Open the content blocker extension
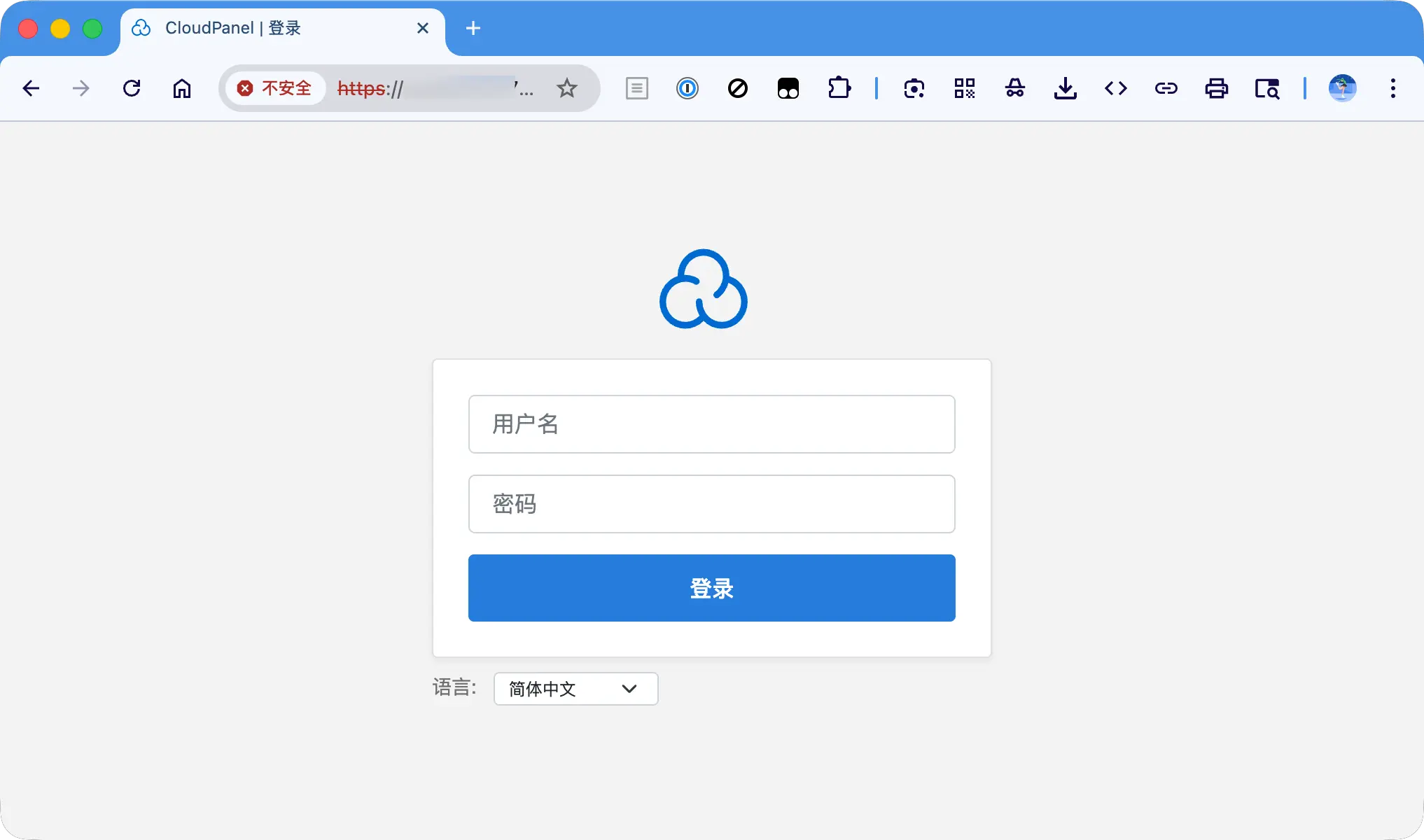 (737, 88)
